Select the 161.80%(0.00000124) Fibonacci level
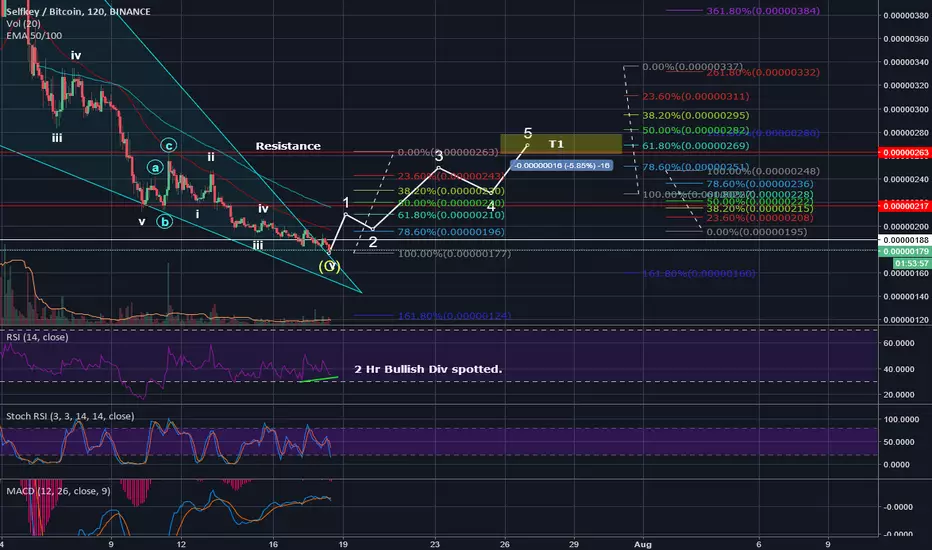Image resolution: width=932 pixels, height=550 pixels. click(454, 316)
